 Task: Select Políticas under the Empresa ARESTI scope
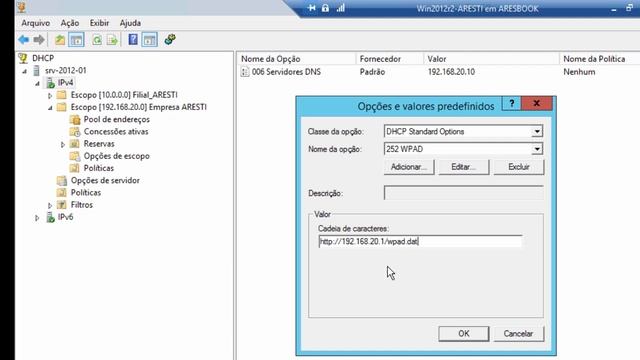click(x=98, y=168)
